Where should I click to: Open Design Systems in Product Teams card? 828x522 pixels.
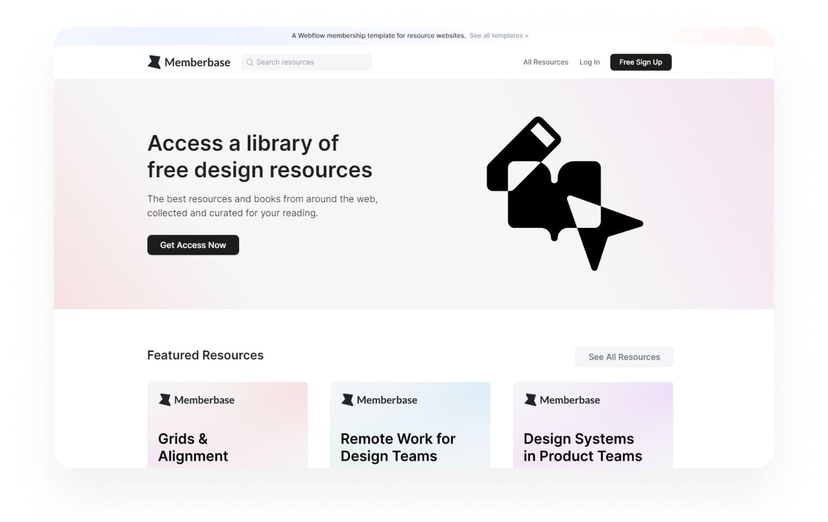tap(593, 430)
